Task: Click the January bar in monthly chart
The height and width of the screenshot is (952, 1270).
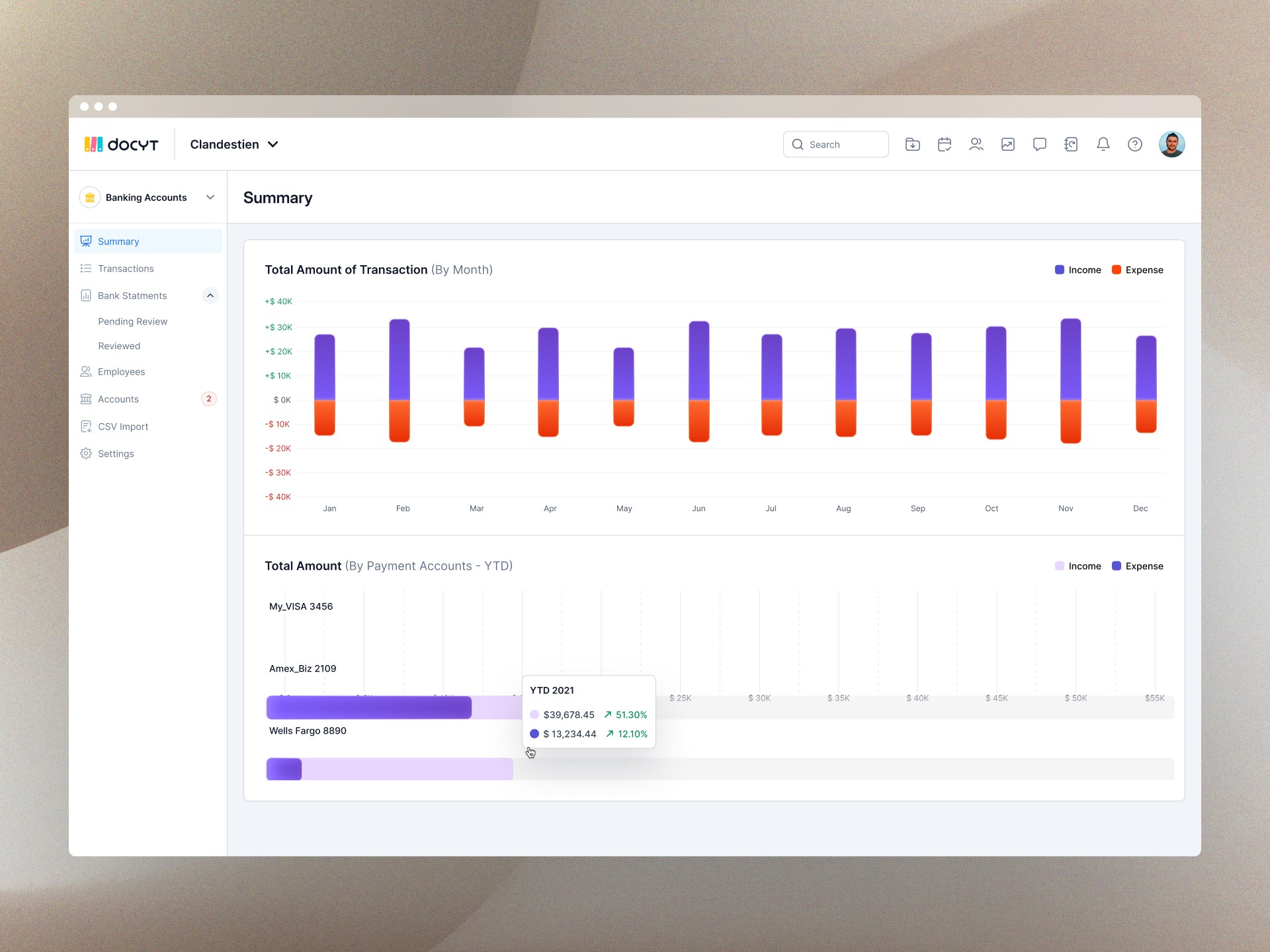Action: 325,385
